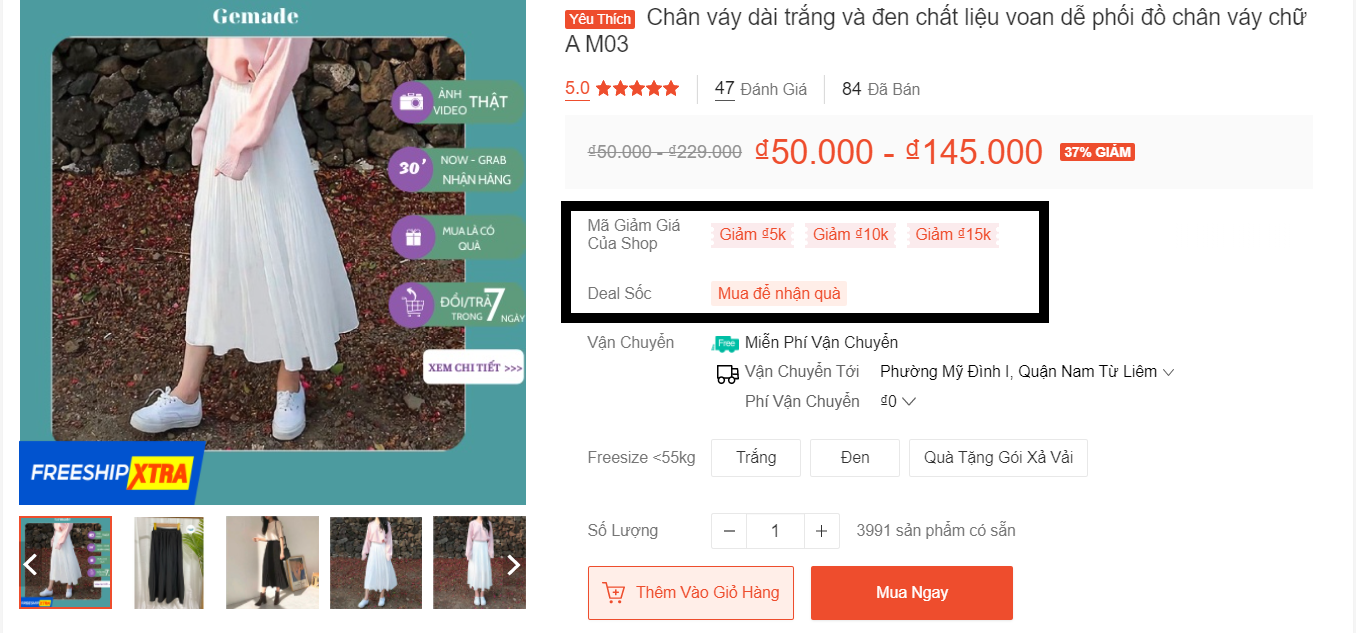1356x633 pixels.
Task: Click the five-star rating icons
Action: point(637,89)
